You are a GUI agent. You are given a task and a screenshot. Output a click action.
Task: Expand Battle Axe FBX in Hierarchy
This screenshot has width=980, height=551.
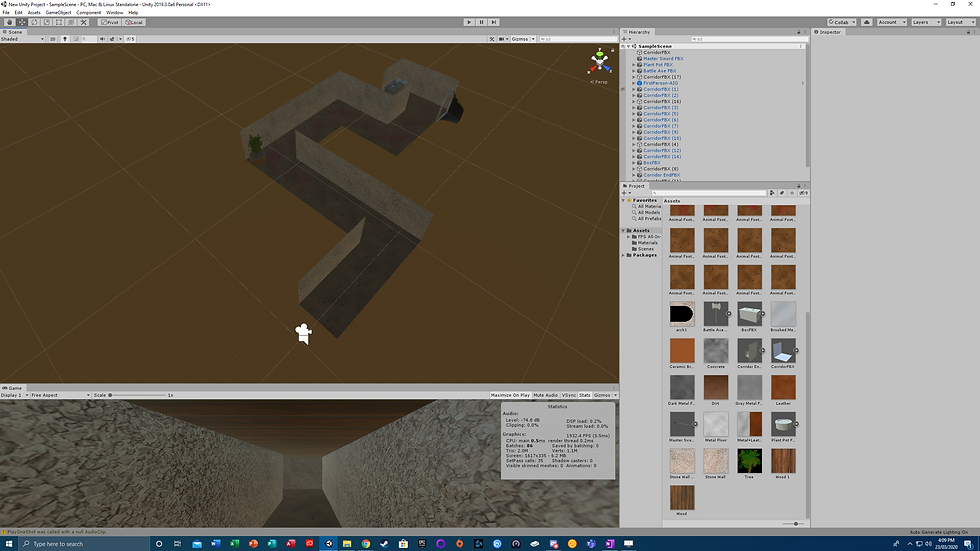pyautogui.click(x=634, y=71)
